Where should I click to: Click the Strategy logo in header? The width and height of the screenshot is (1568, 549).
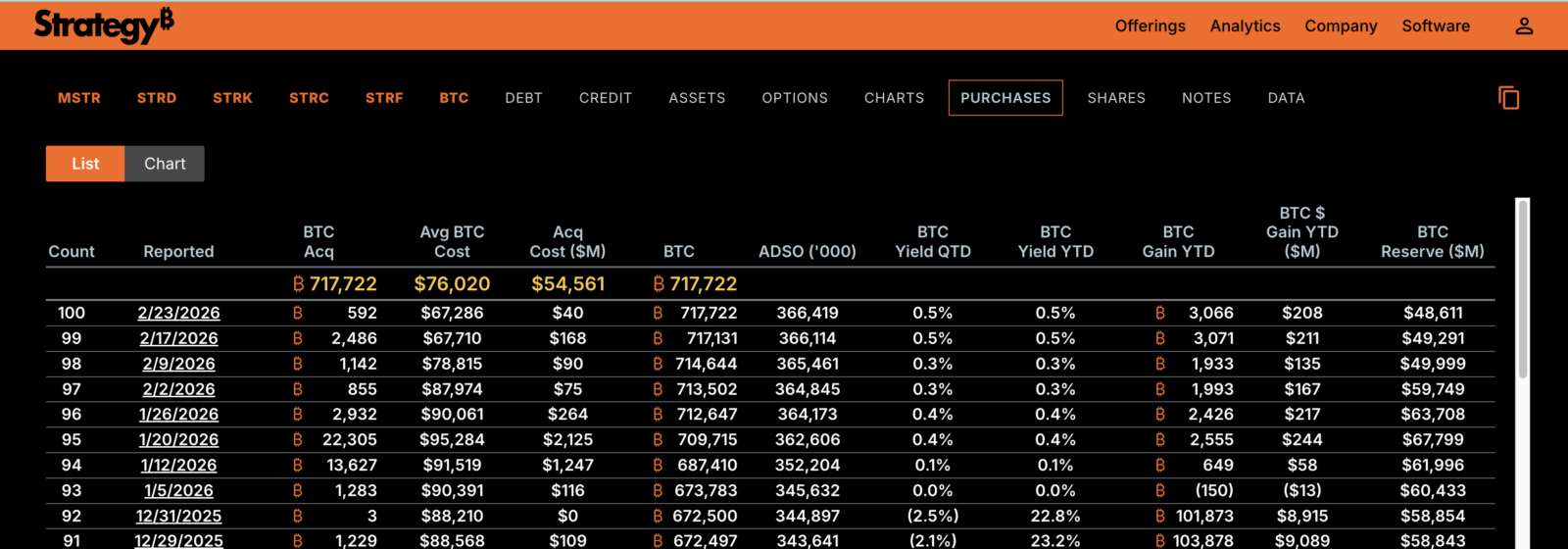104,25
